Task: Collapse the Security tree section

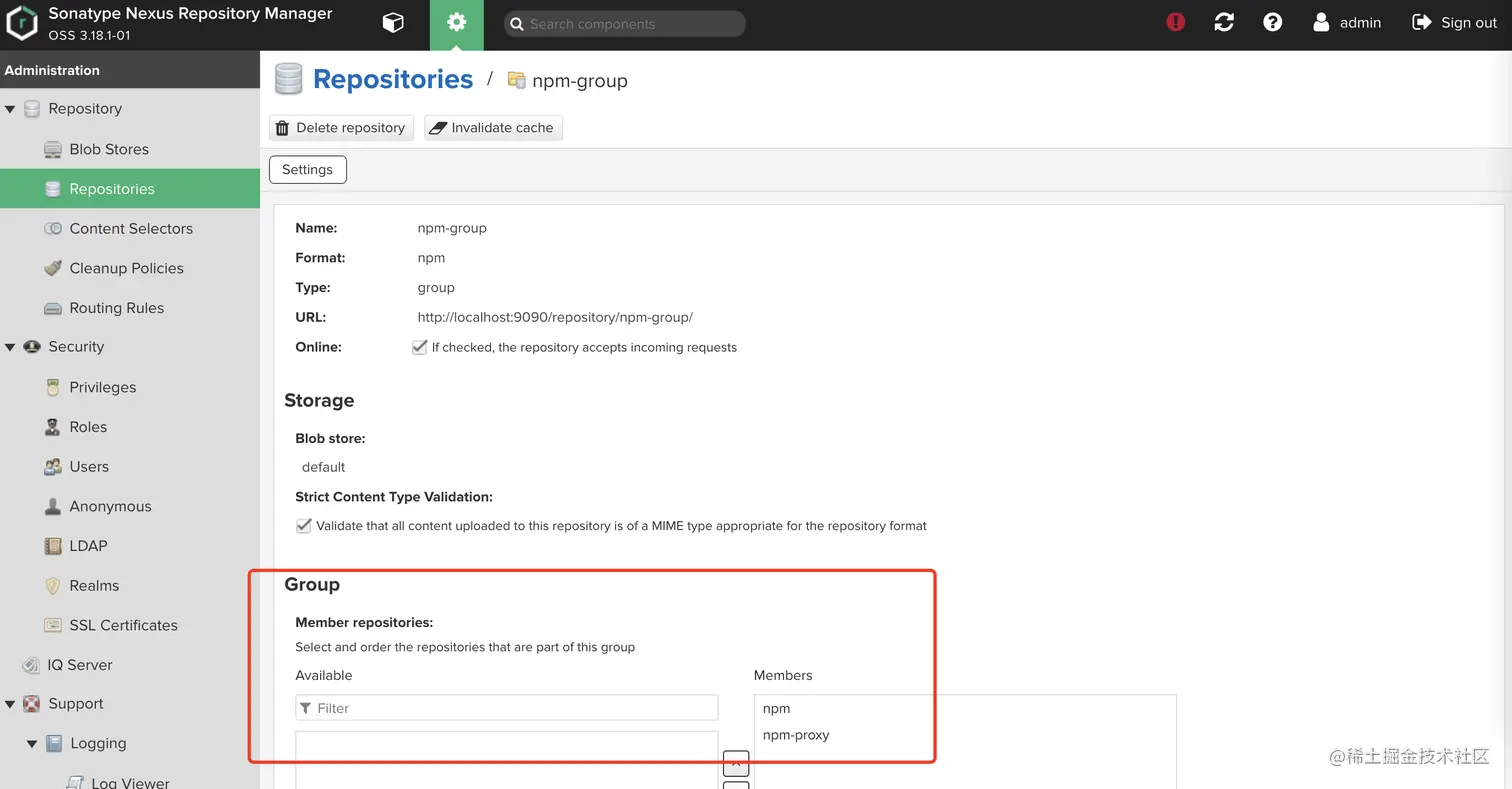Action: pos(11,347)
